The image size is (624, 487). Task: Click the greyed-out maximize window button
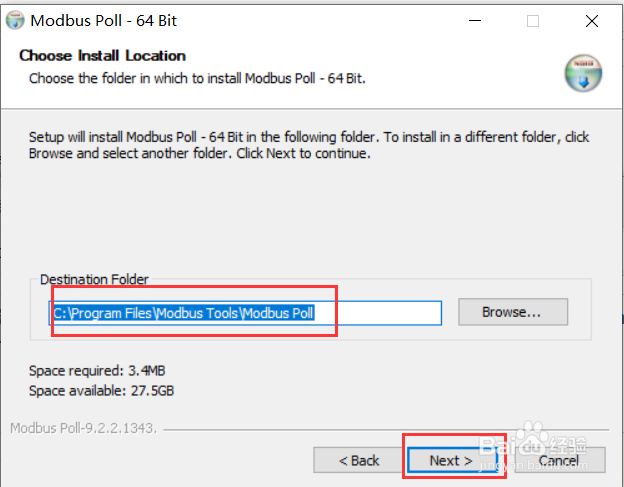pyautogui.click(x=533, y=21)
